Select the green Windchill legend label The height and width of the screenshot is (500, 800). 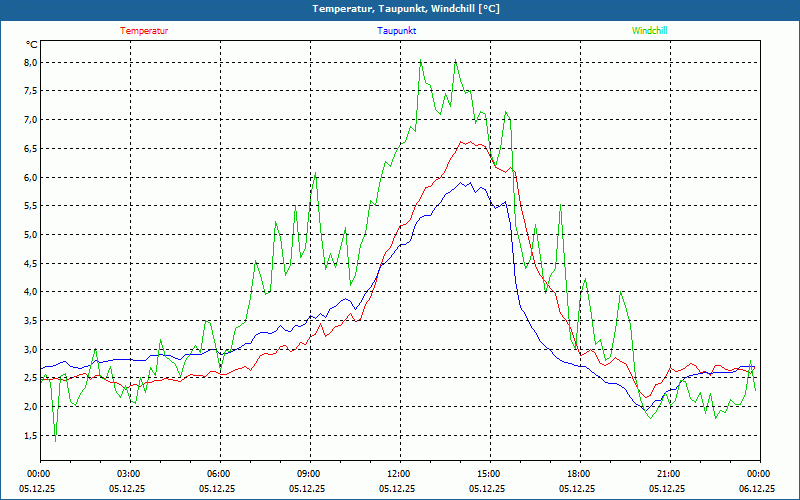(649, 30)
